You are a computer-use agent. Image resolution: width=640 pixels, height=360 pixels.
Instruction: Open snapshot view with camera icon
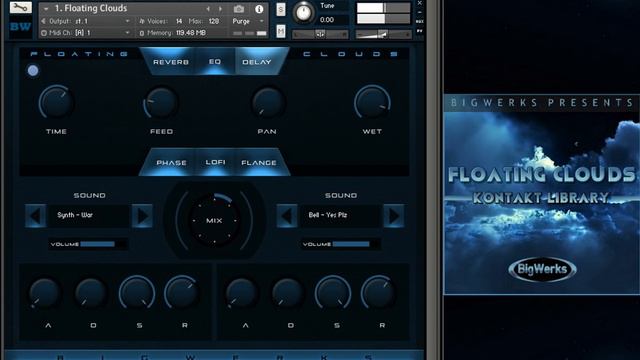[x=239, y=9]
